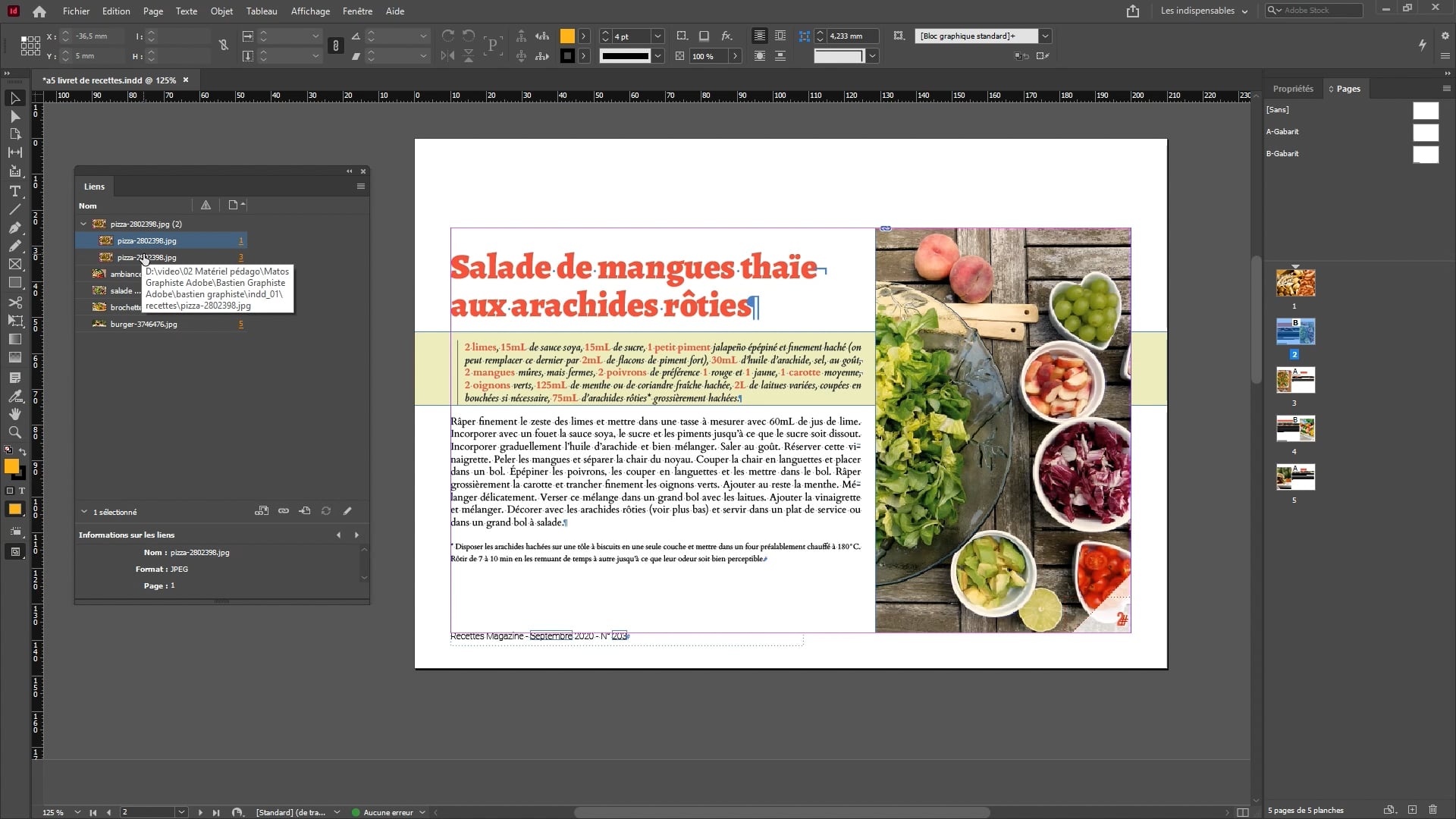Toggle formatting affects text (T) button
Viewport: 1456px width, 819px height.
(x=22, y=491)
